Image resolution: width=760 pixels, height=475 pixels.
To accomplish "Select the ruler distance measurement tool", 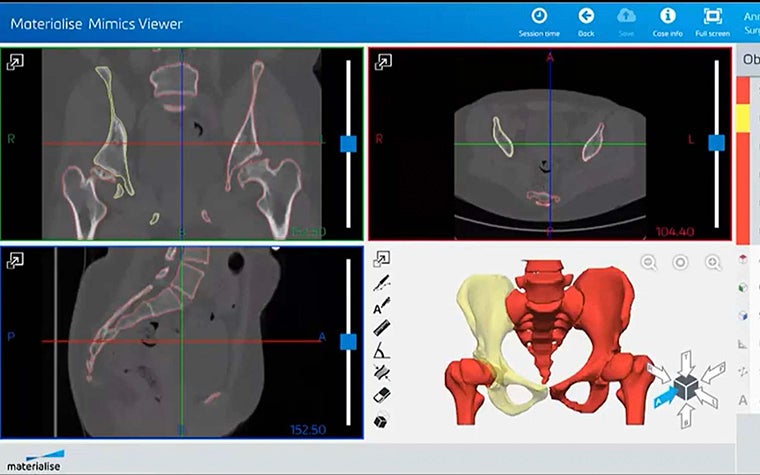I will pyautogui.click(x=381, y=328).
